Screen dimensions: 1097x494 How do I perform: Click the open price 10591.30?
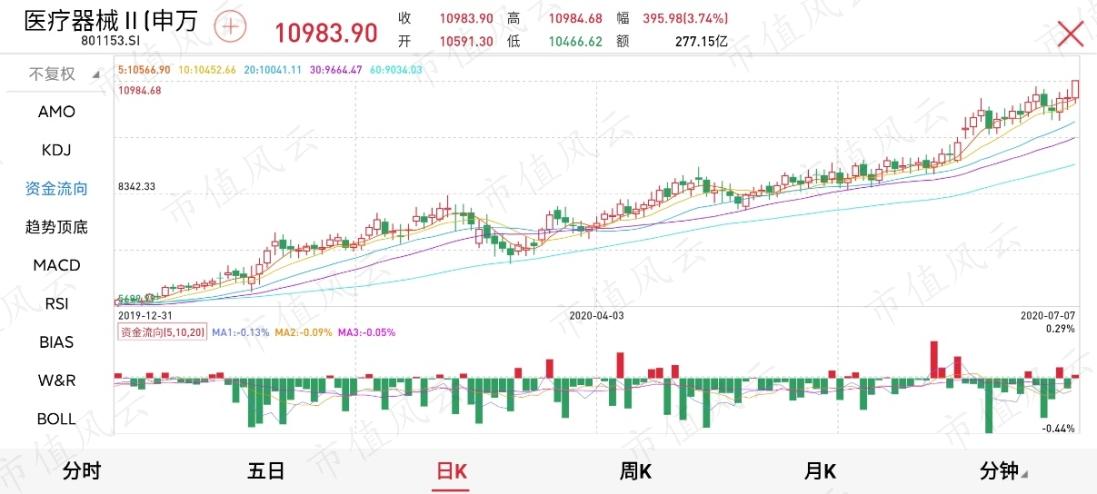(x=467, y=41)
